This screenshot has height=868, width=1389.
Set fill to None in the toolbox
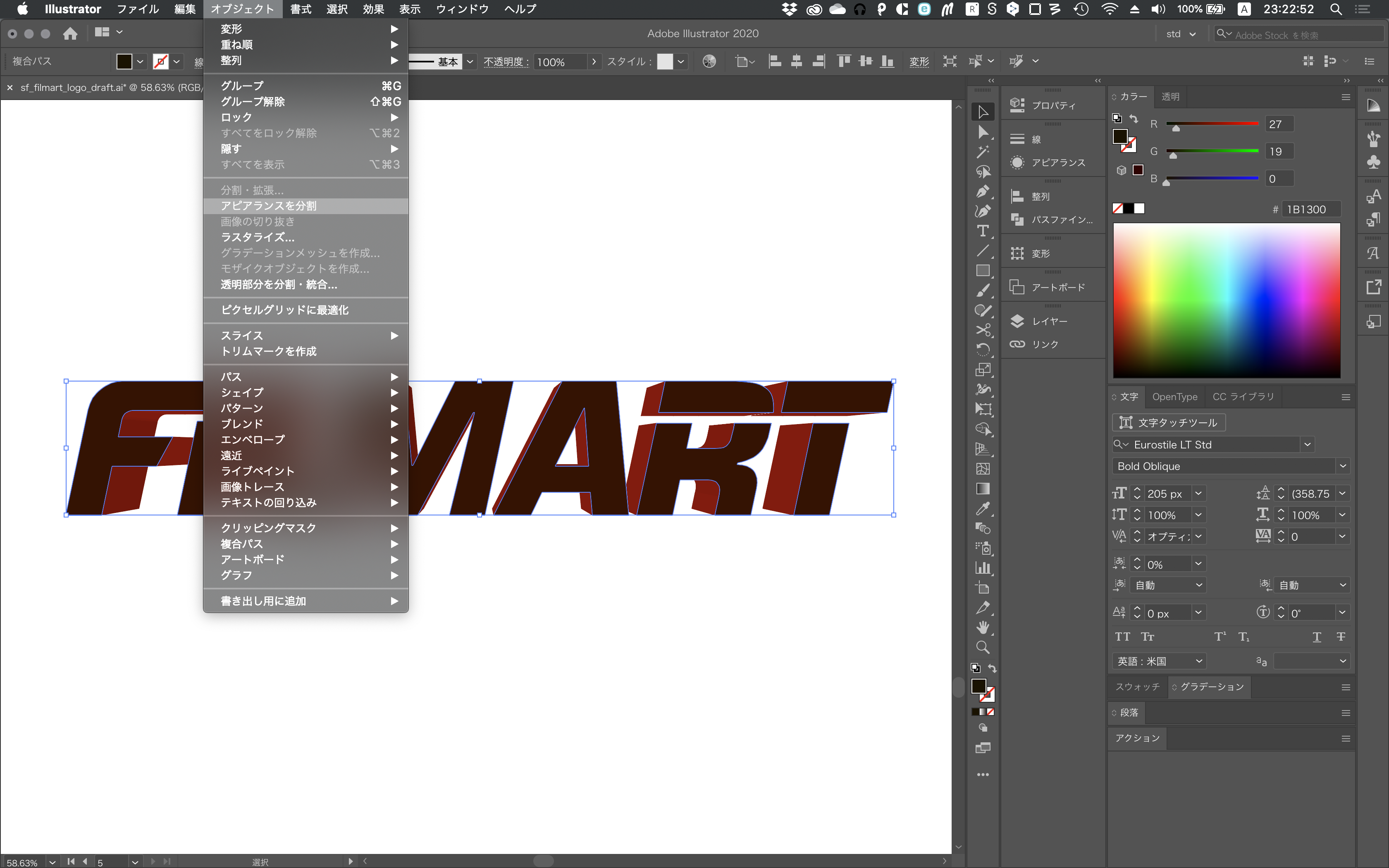(990, 712)
